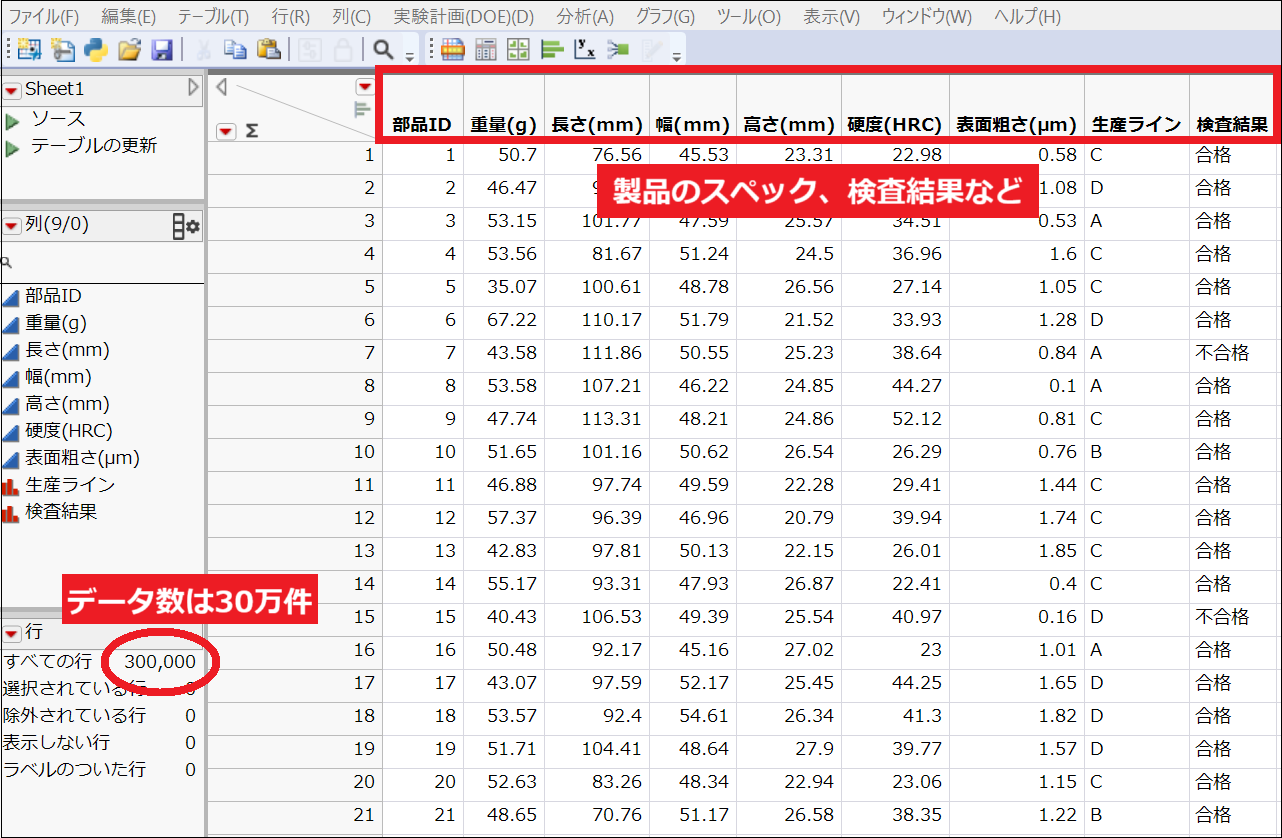1282x838 pixels.
Task: Click 除外されている行 in rows panel
Action: click(74, 716)
